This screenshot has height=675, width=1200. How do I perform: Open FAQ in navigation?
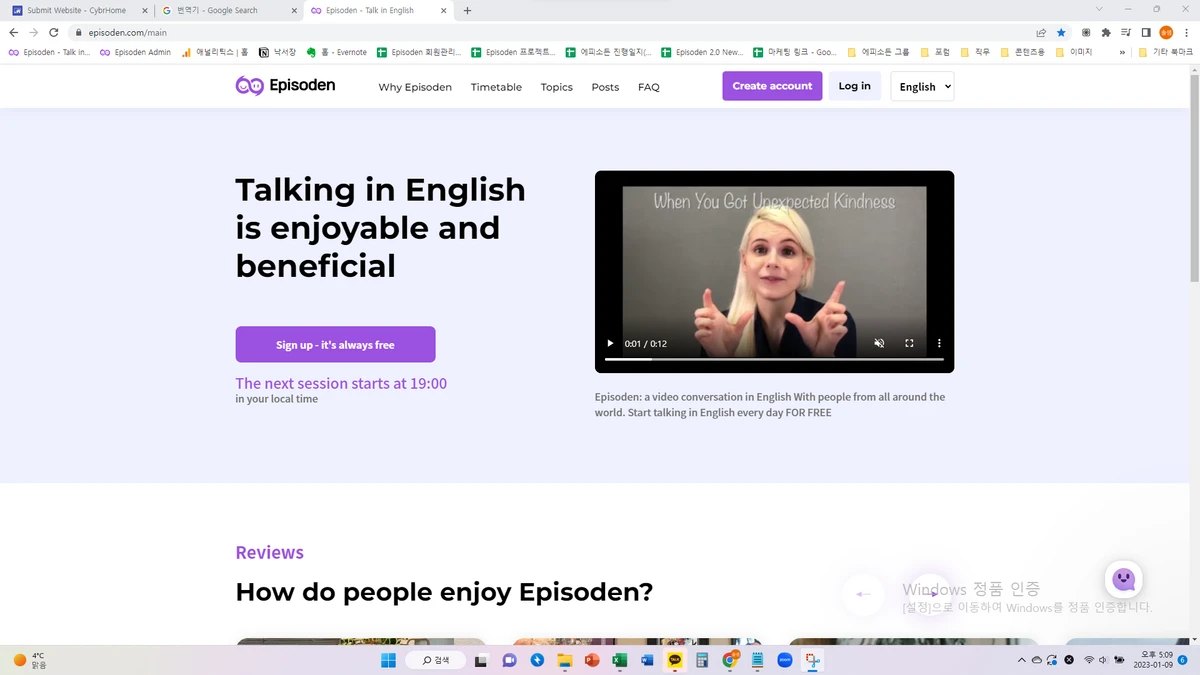click(x=649, y=87)
